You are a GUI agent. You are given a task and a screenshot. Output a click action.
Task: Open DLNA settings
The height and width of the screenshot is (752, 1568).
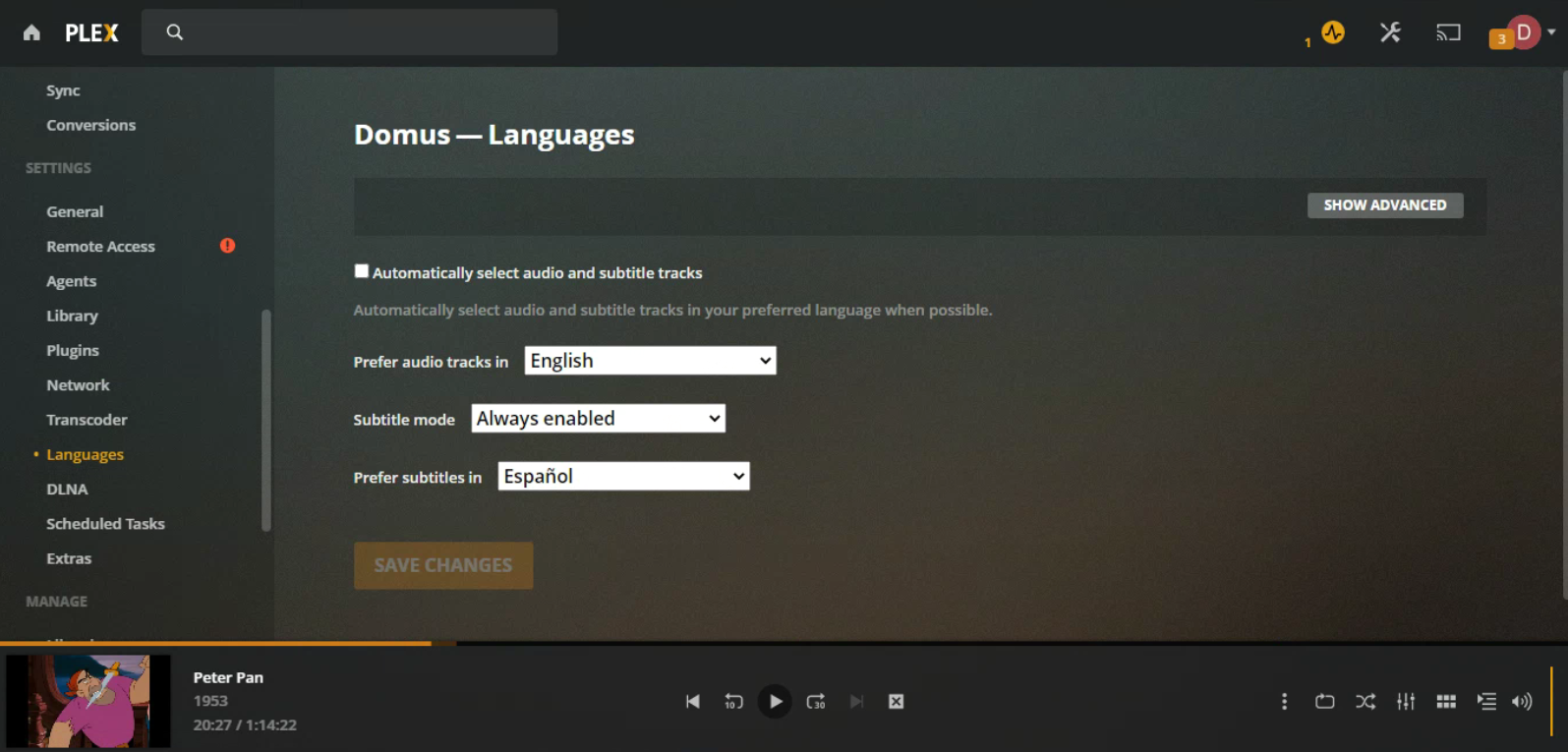(67, 490)
